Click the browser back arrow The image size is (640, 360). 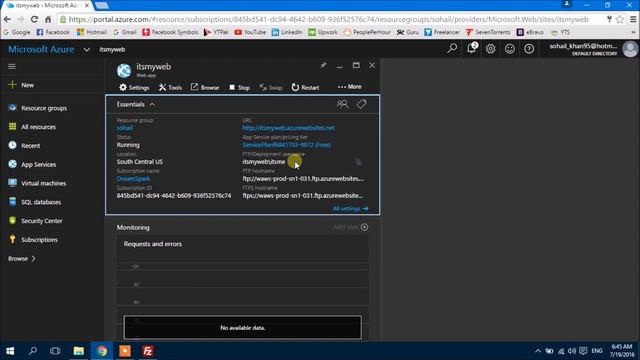(x=7, y=19)
